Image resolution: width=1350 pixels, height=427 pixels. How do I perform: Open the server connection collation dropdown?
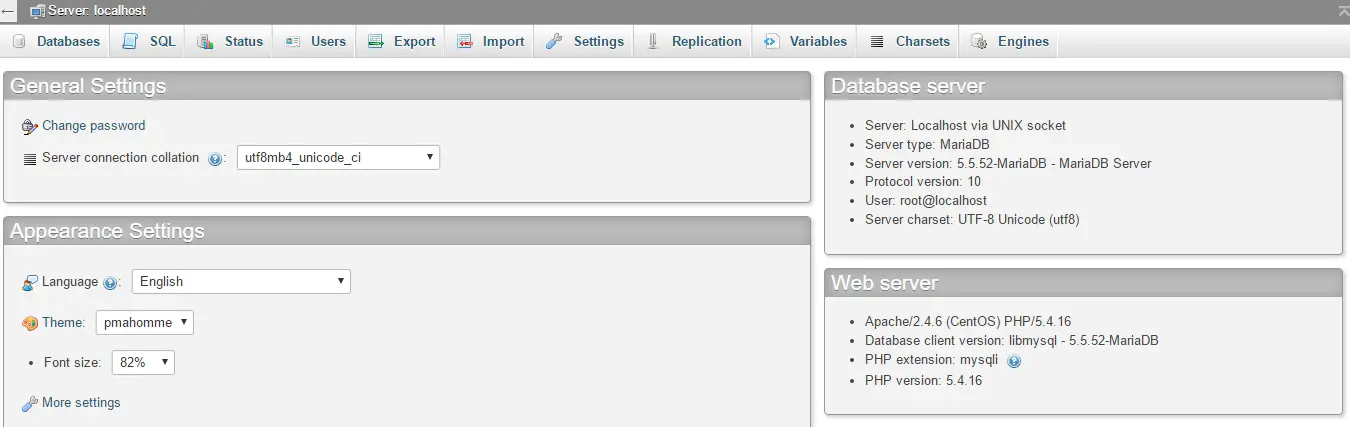pos(338,157)
